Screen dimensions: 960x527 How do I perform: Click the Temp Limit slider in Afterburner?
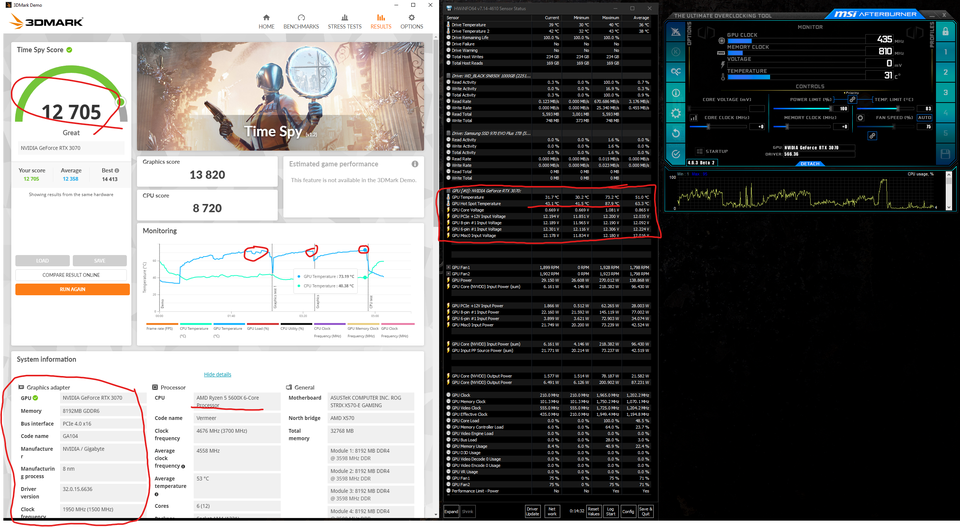click(885, 108)
